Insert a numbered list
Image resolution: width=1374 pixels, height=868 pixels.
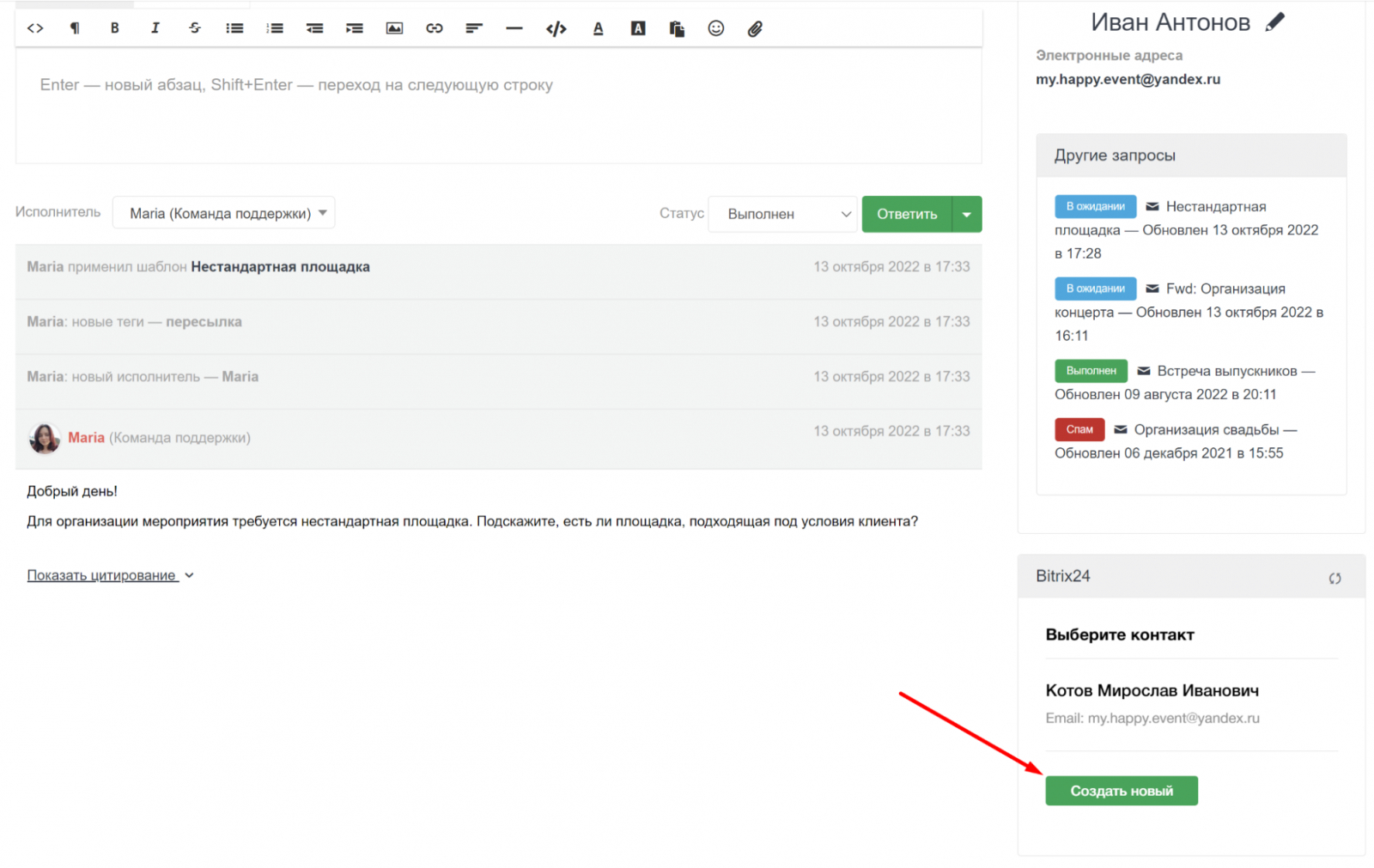click(275, 28)
